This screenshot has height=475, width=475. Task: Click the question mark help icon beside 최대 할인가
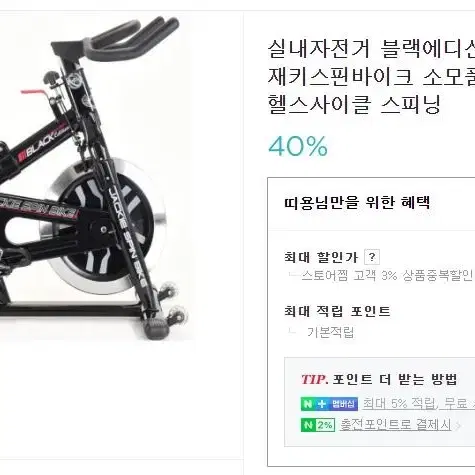[372, 257]
